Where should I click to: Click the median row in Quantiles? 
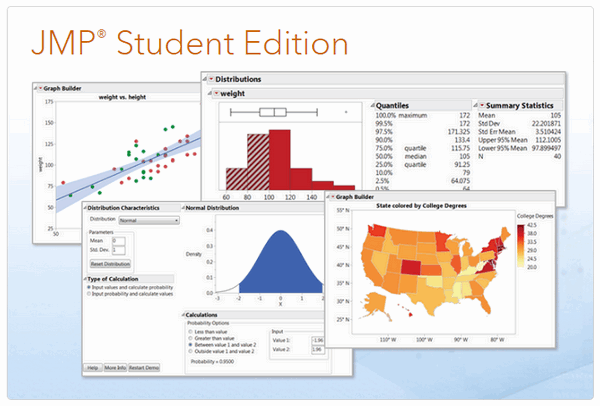pyautogui.click(x=422, y=157)
